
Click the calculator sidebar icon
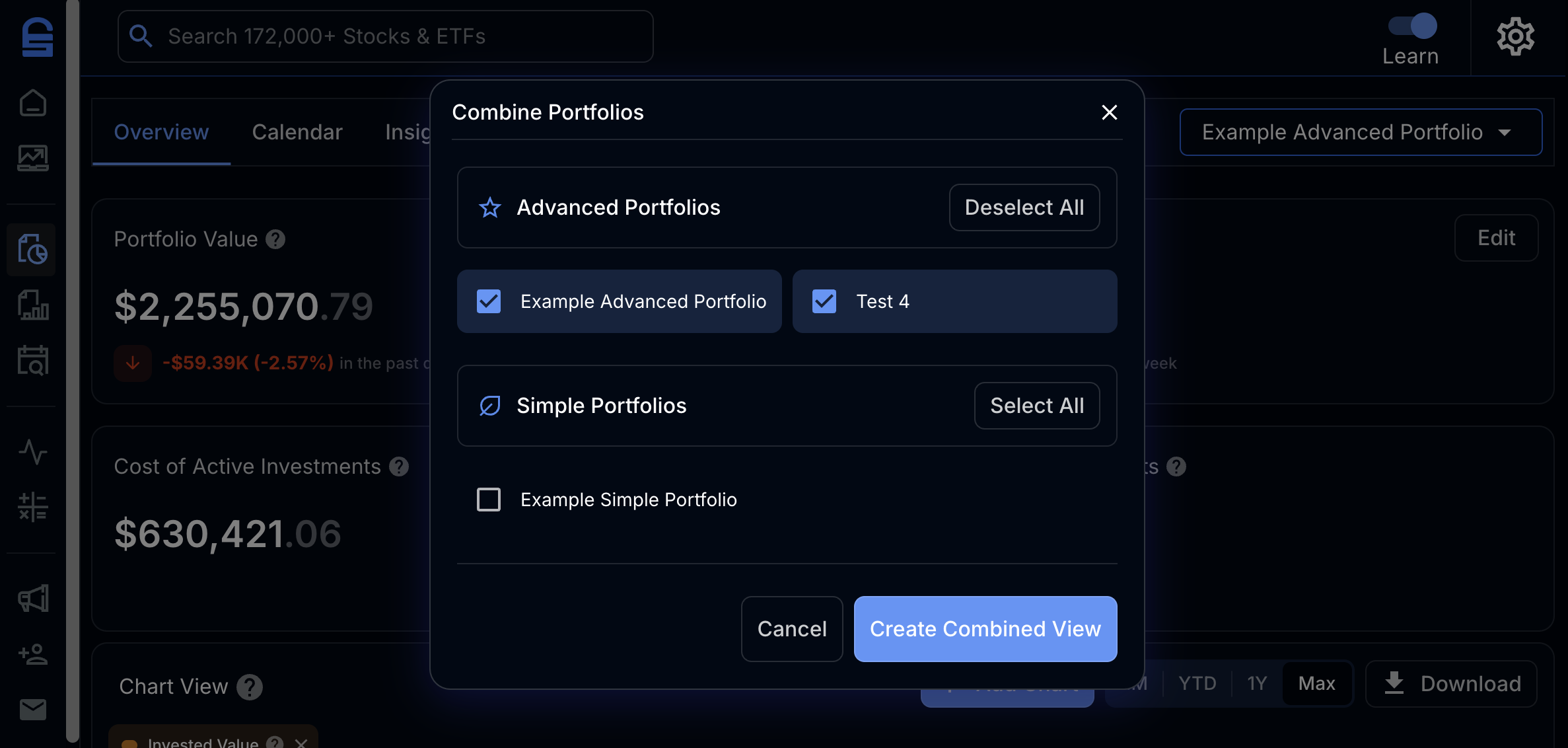(32, 507)
